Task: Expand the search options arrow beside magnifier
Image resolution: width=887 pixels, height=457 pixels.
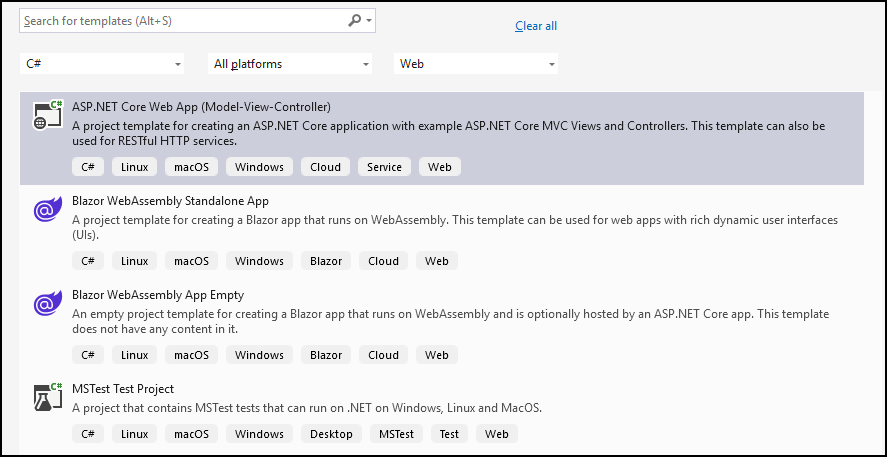Action: tap(370, 20)
